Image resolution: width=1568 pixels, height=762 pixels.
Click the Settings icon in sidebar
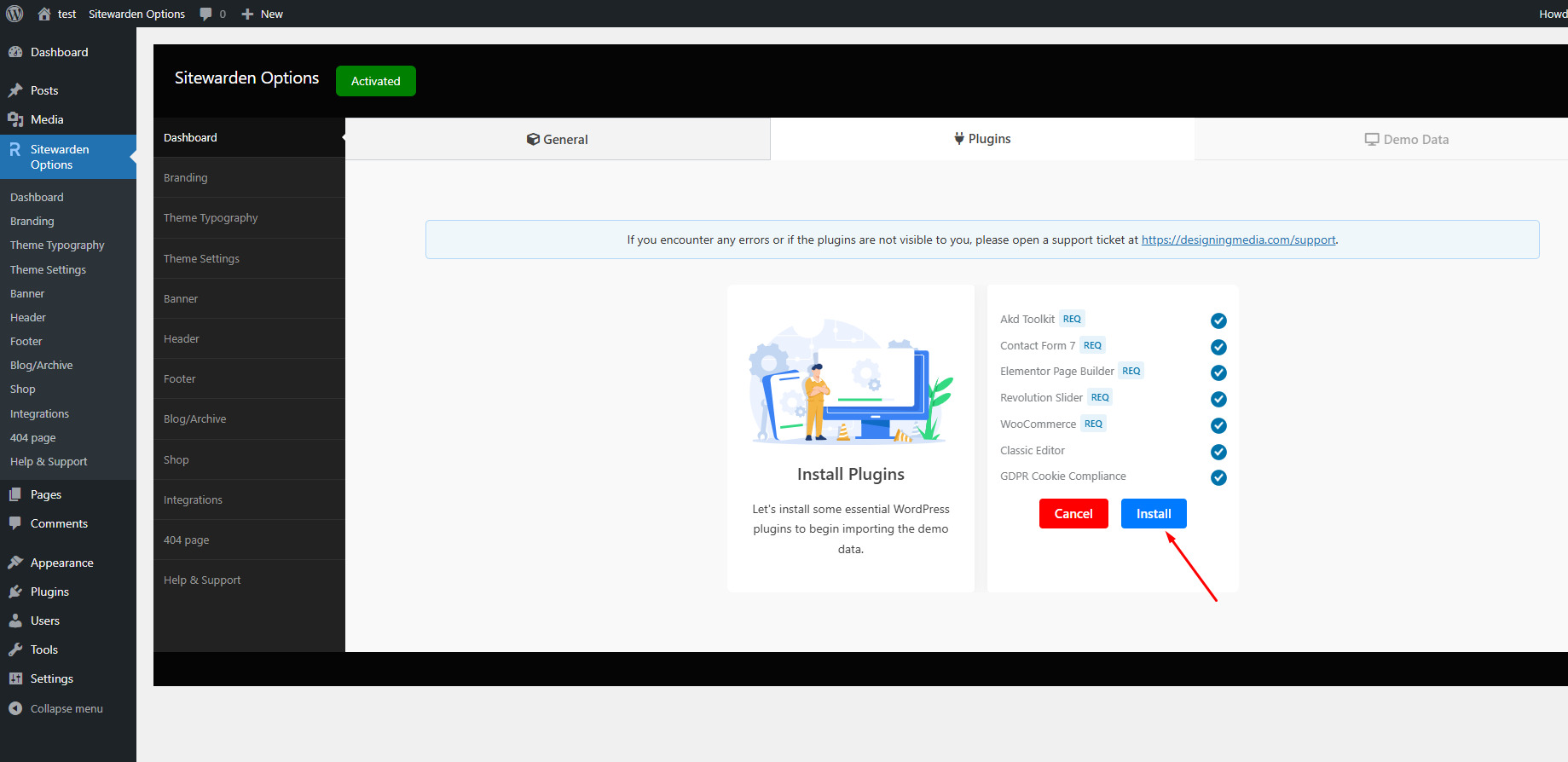(15, 678)
